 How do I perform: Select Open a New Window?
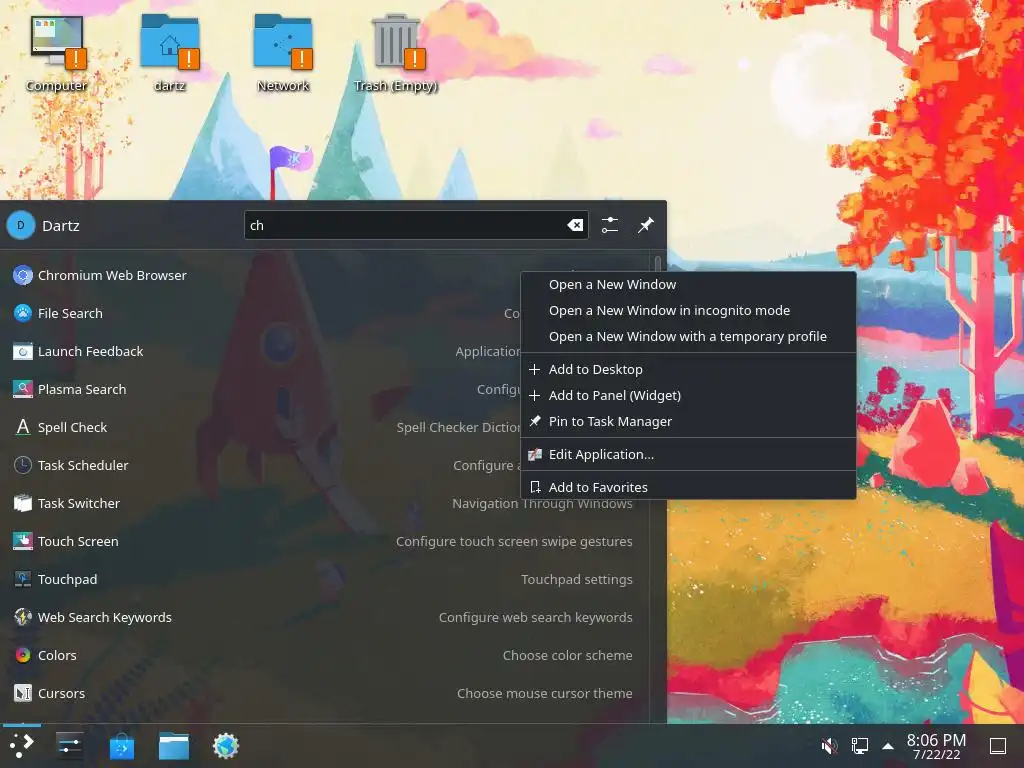[688, 285]
